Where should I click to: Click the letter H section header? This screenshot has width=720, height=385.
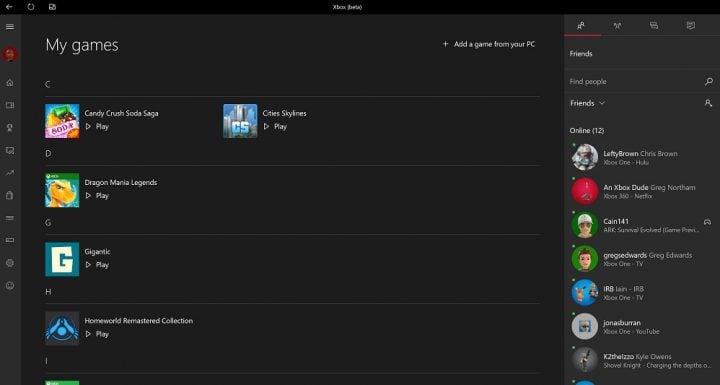click(48, 292)
